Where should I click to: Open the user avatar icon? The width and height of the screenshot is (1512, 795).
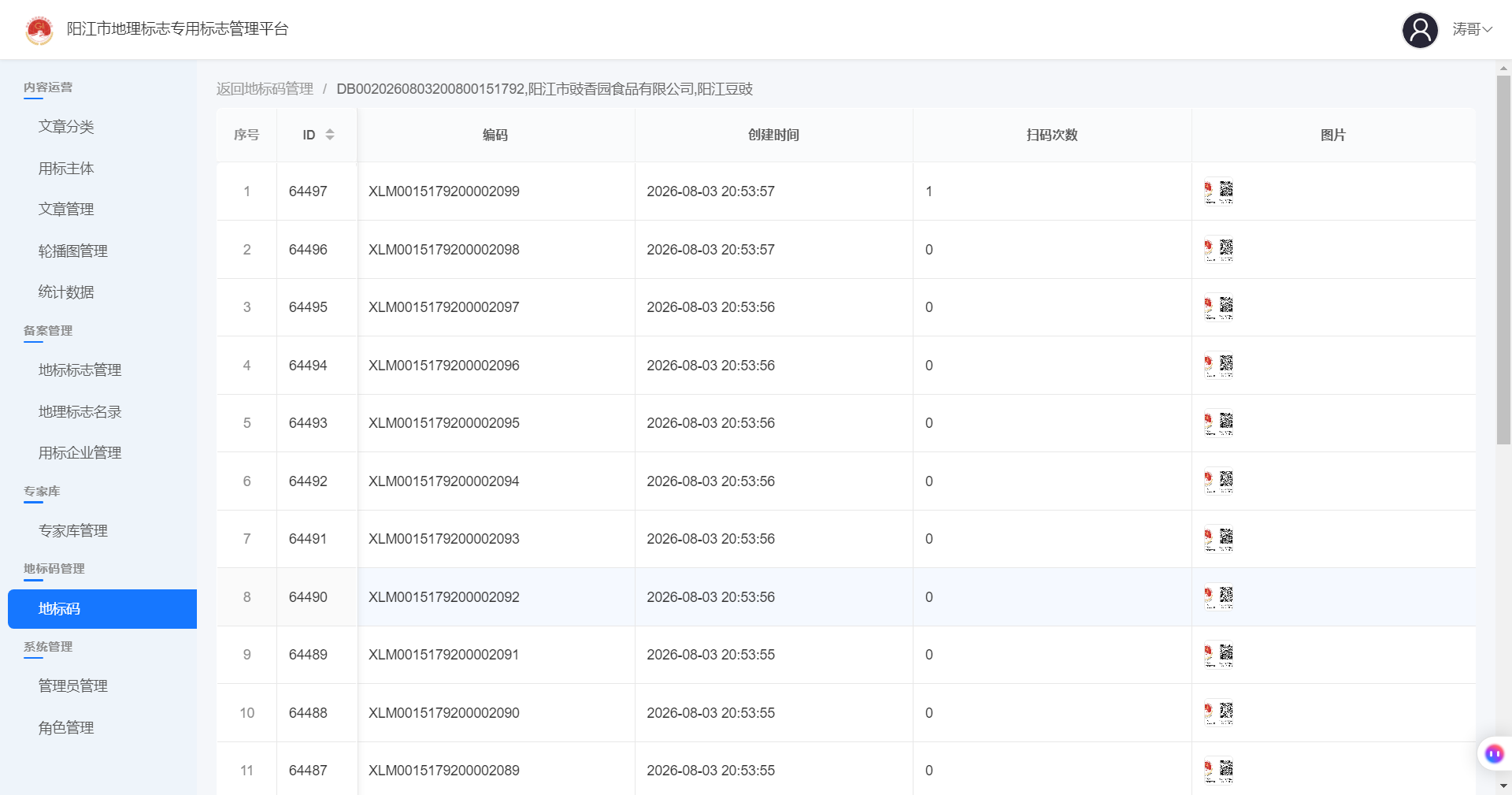tap(1420, 30)
